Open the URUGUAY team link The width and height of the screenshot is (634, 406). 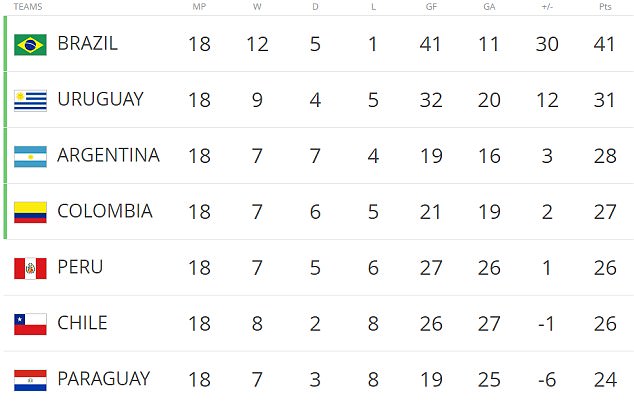pos(100,100)
